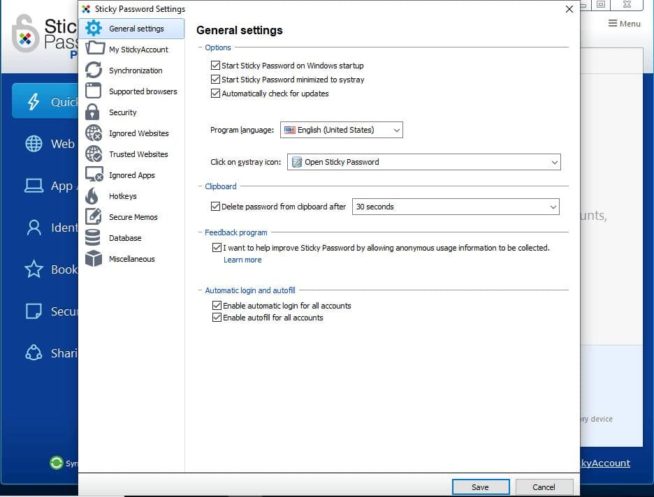Select General settings in sidebar
Screen dimensions: 654x497
132,28
